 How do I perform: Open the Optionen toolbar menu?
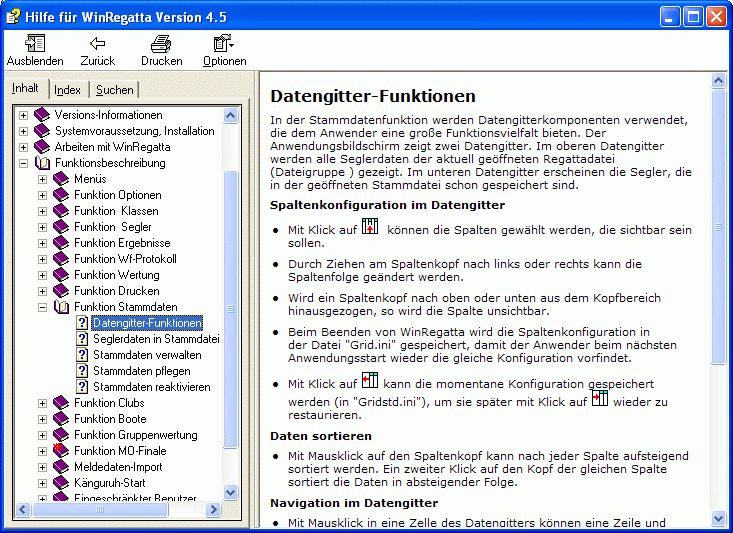click(x=224, y=43)
